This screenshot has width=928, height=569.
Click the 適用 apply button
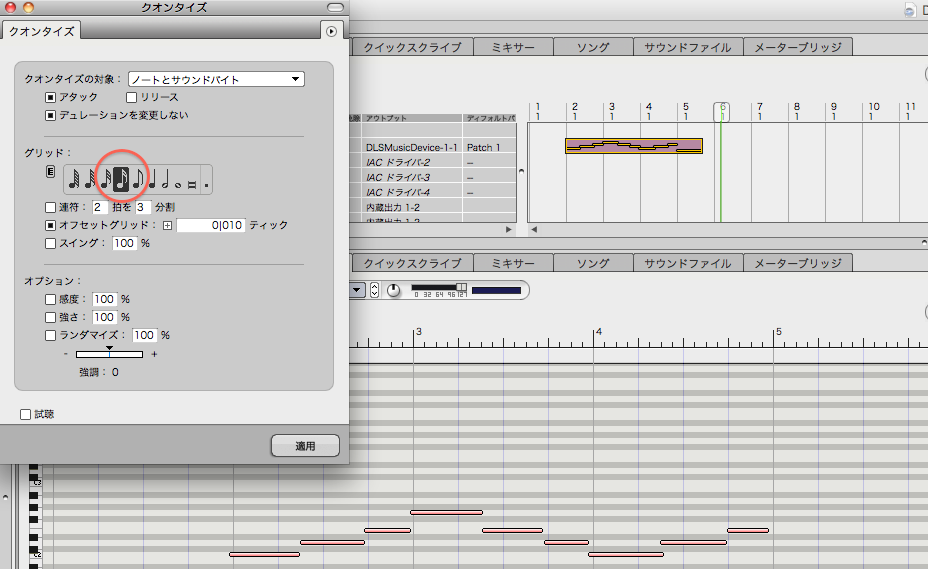coord(305,446)
